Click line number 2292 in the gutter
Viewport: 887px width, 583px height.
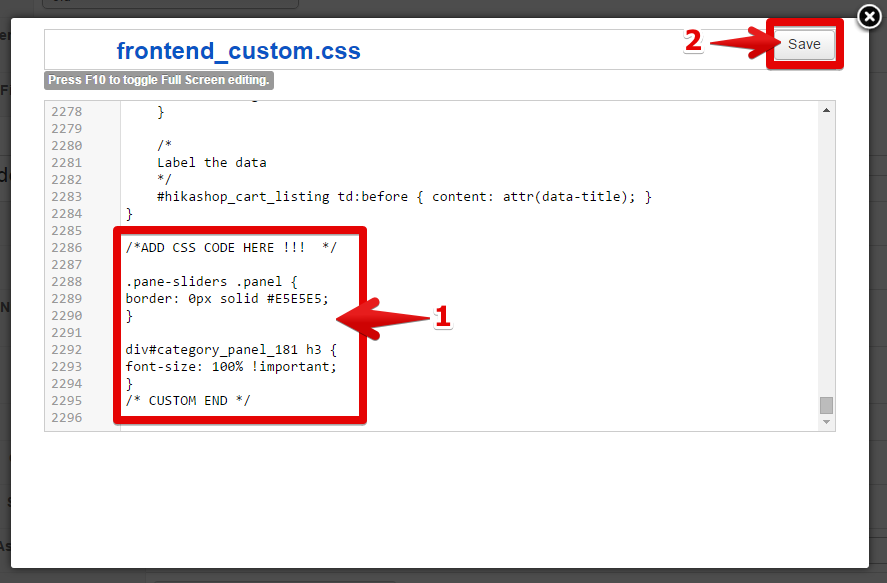pos(67,350)
